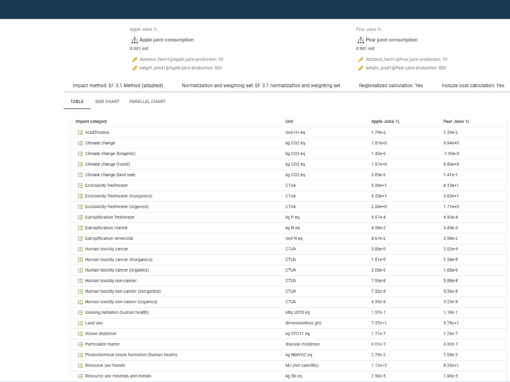This screenshot has height=382, width=510.
Task: Click the Climate change (fossil) row icon
Action: click(x=80, y=164)
